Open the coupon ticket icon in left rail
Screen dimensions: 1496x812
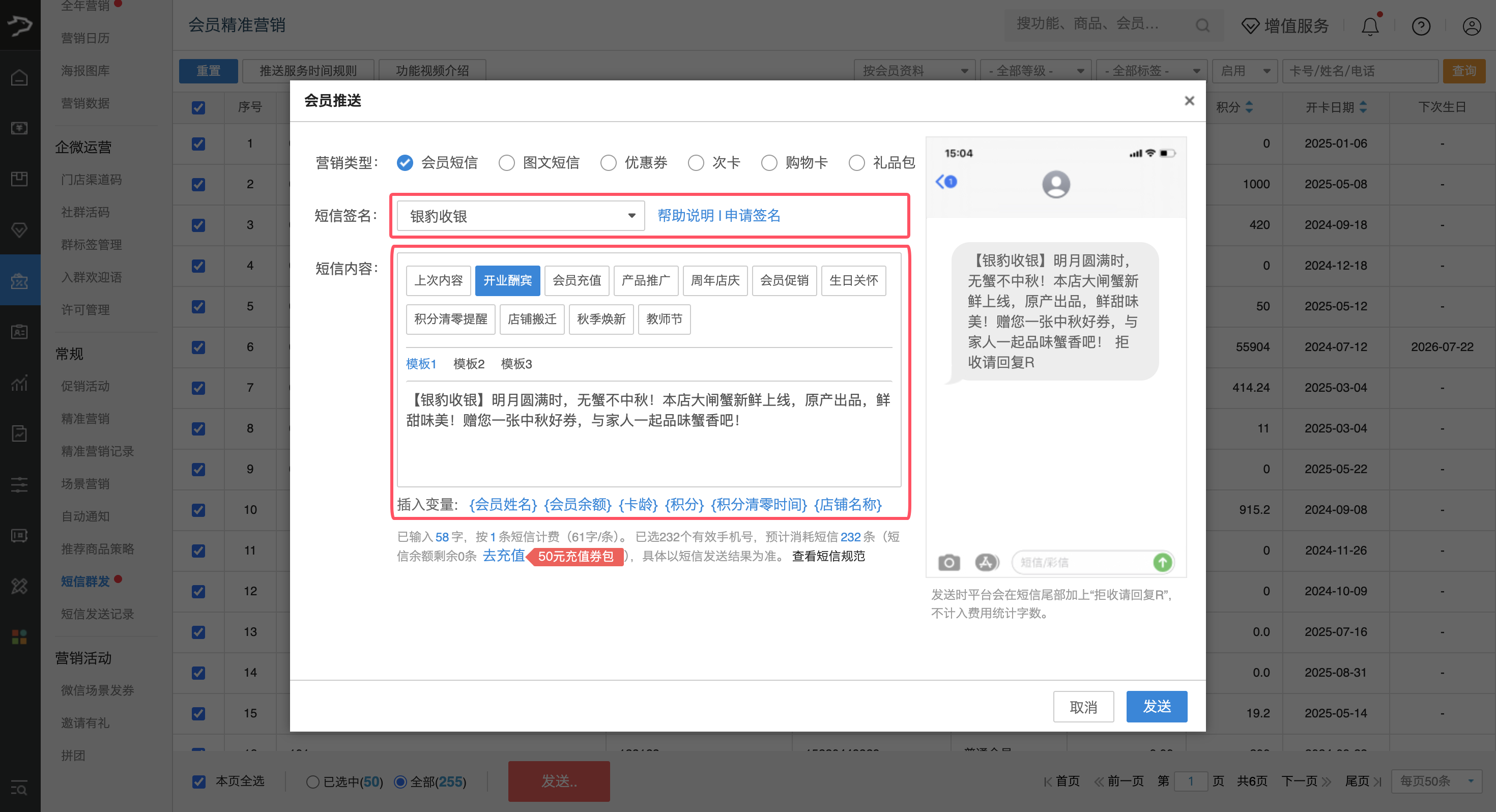pos(20,536)
